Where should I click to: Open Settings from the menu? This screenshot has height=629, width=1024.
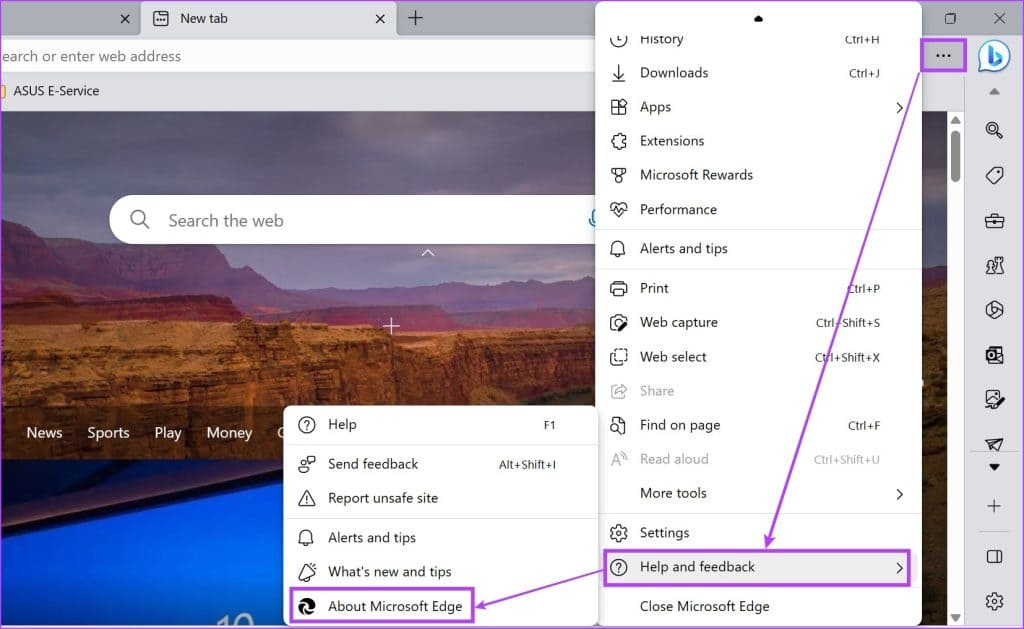758,533
